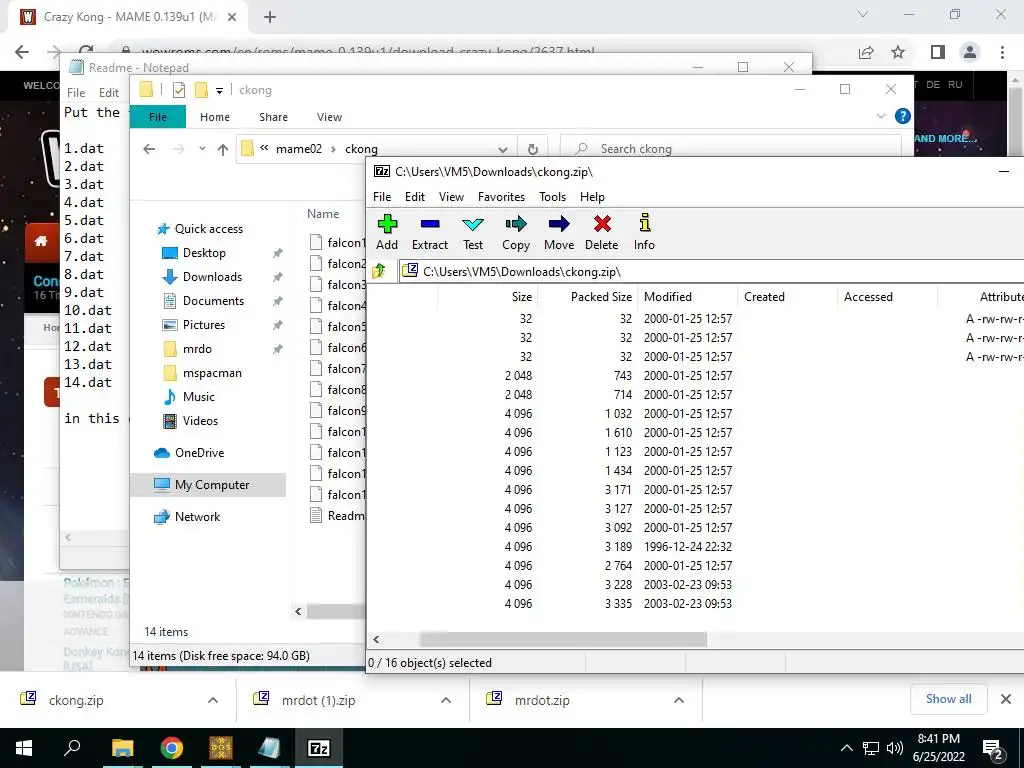This screenshot has width=1024, height=768.
Task: Select Downloads in the navigation pane
Action: click(212, 277)
